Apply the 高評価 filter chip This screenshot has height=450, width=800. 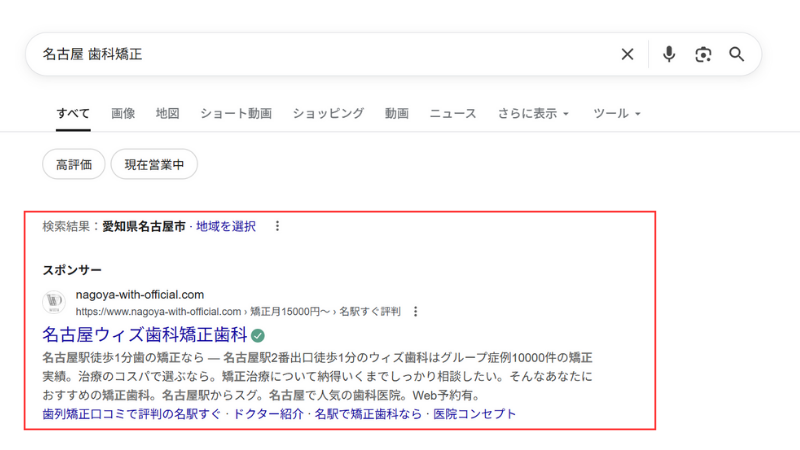[x=74, y=164]
